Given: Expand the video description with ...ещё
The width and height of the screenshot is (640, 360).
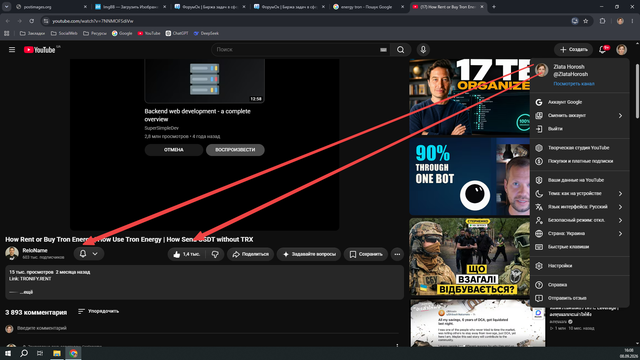Looking at the screenshot, I should 27,292.
